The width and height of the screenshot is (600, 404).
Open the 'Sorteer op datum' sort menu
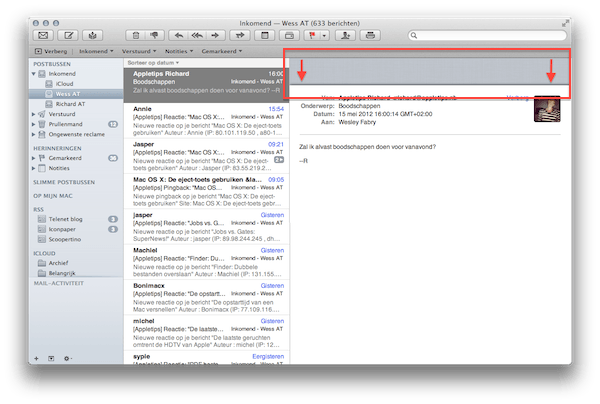(153, 62)
